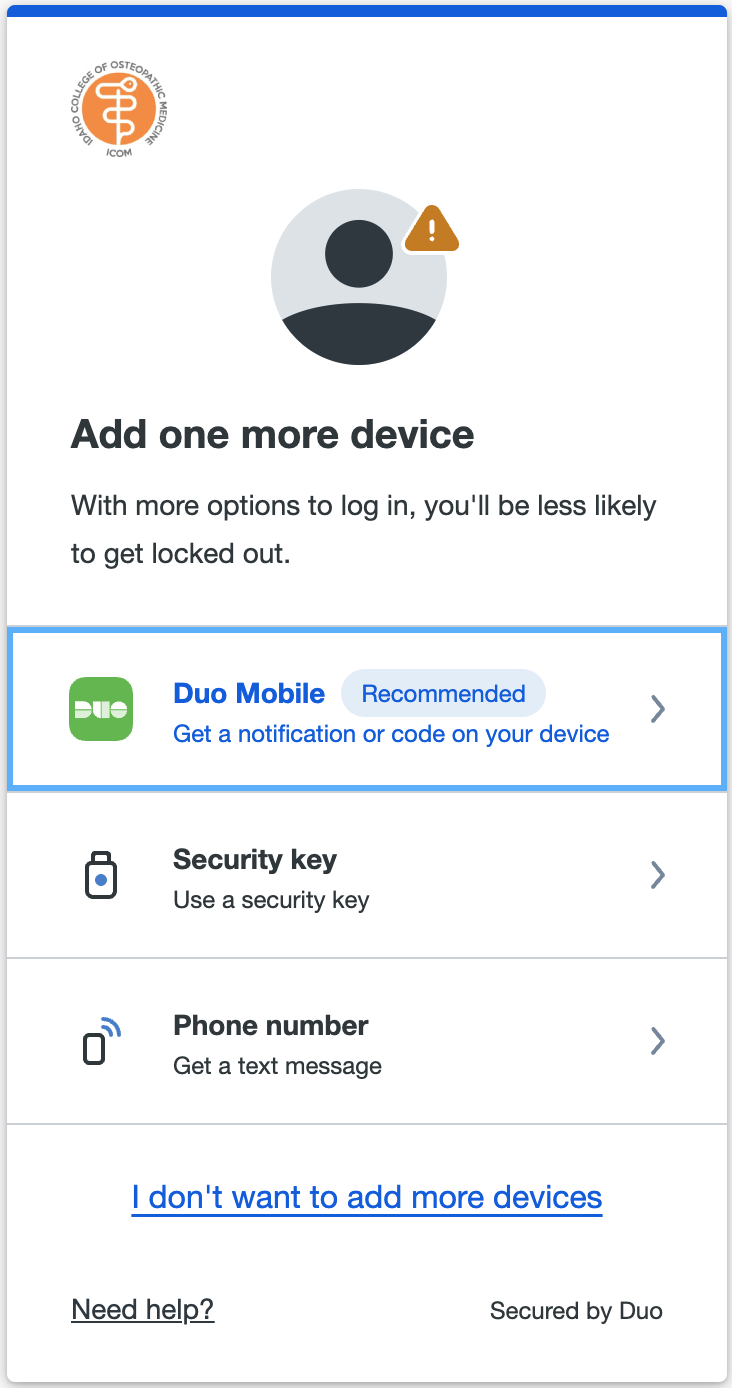Click the phone with signal waves icon
Screen dimensions: 732x1388
pos(101,1041)
